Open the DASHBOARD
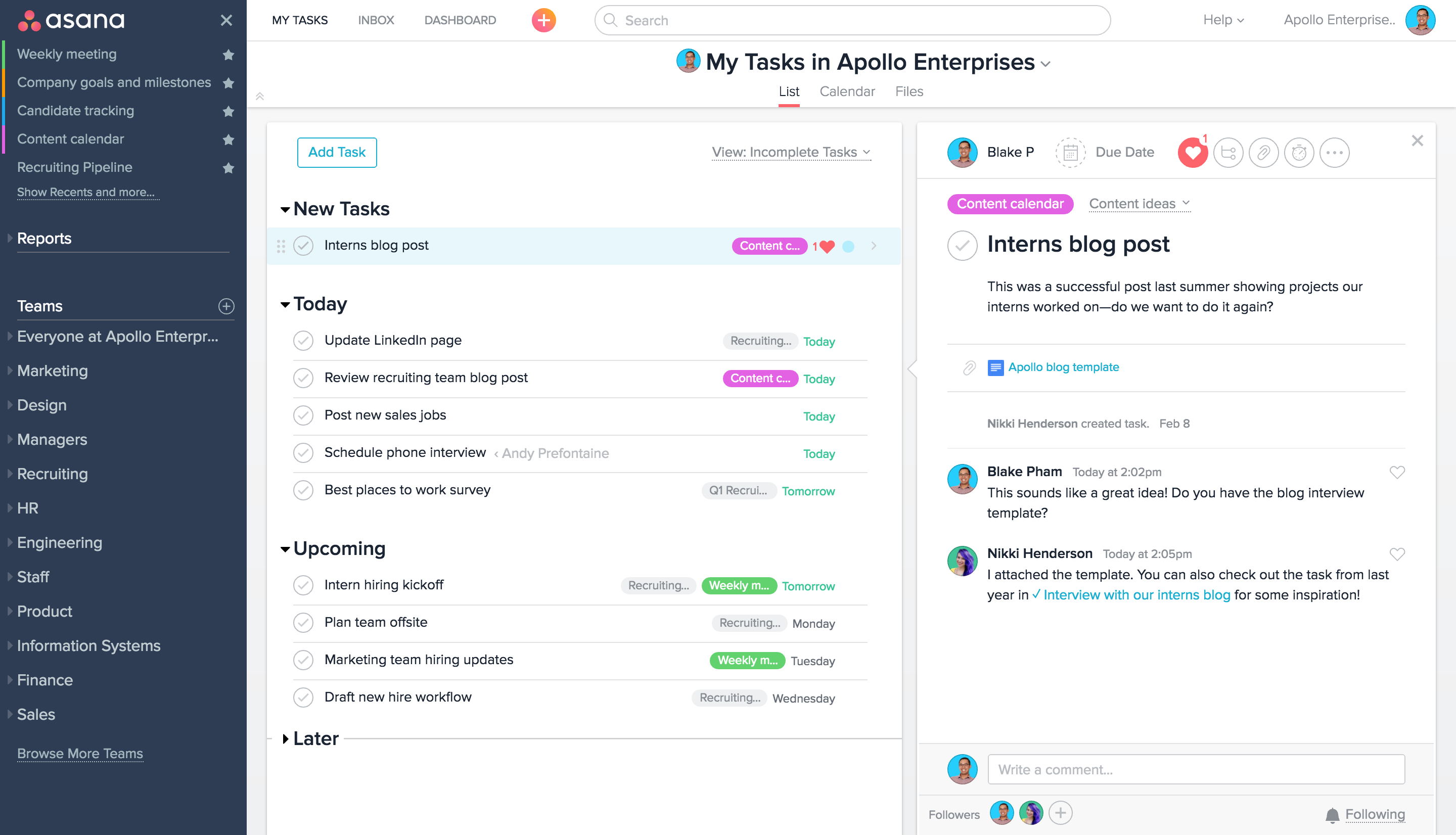Viewport: 1456px width, 835px height. pyautogui.click(x=460, y=21)
